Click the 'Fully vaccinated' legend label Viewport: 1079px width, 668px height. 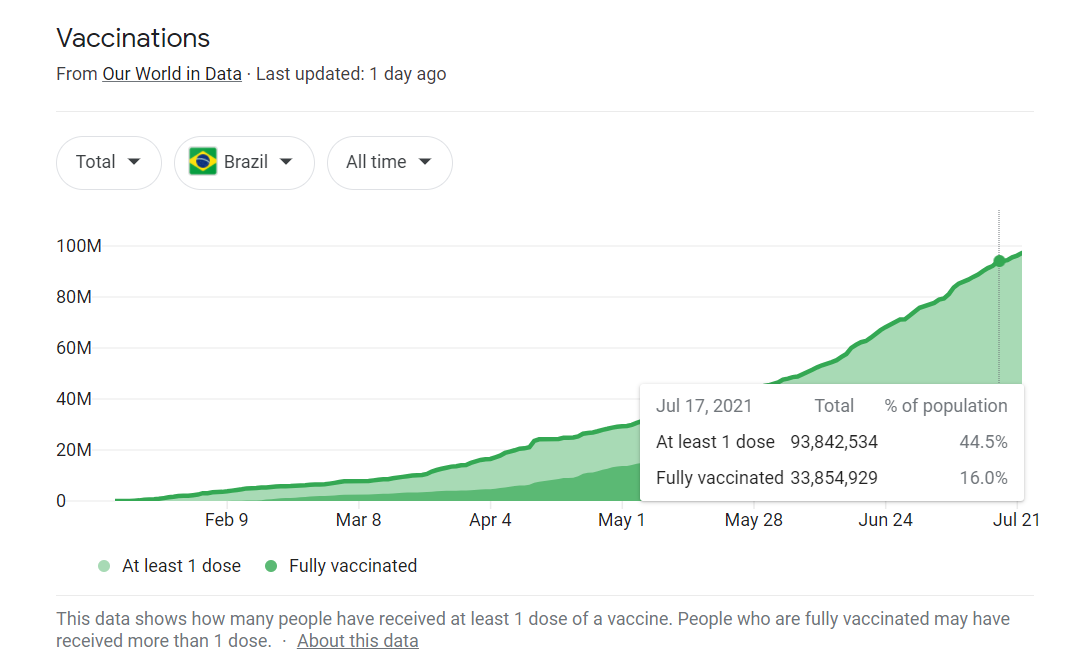[x=353, y=566]
